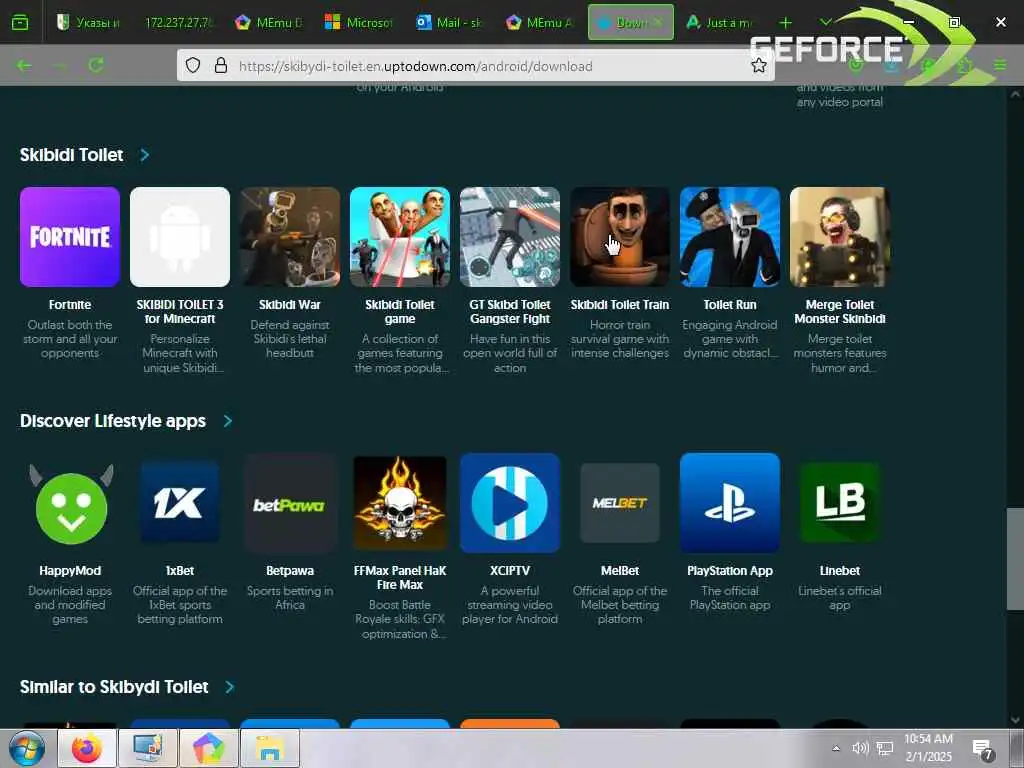The image size is (1024, 768).
Task: Open the Windows Start button
Action: 27,748
